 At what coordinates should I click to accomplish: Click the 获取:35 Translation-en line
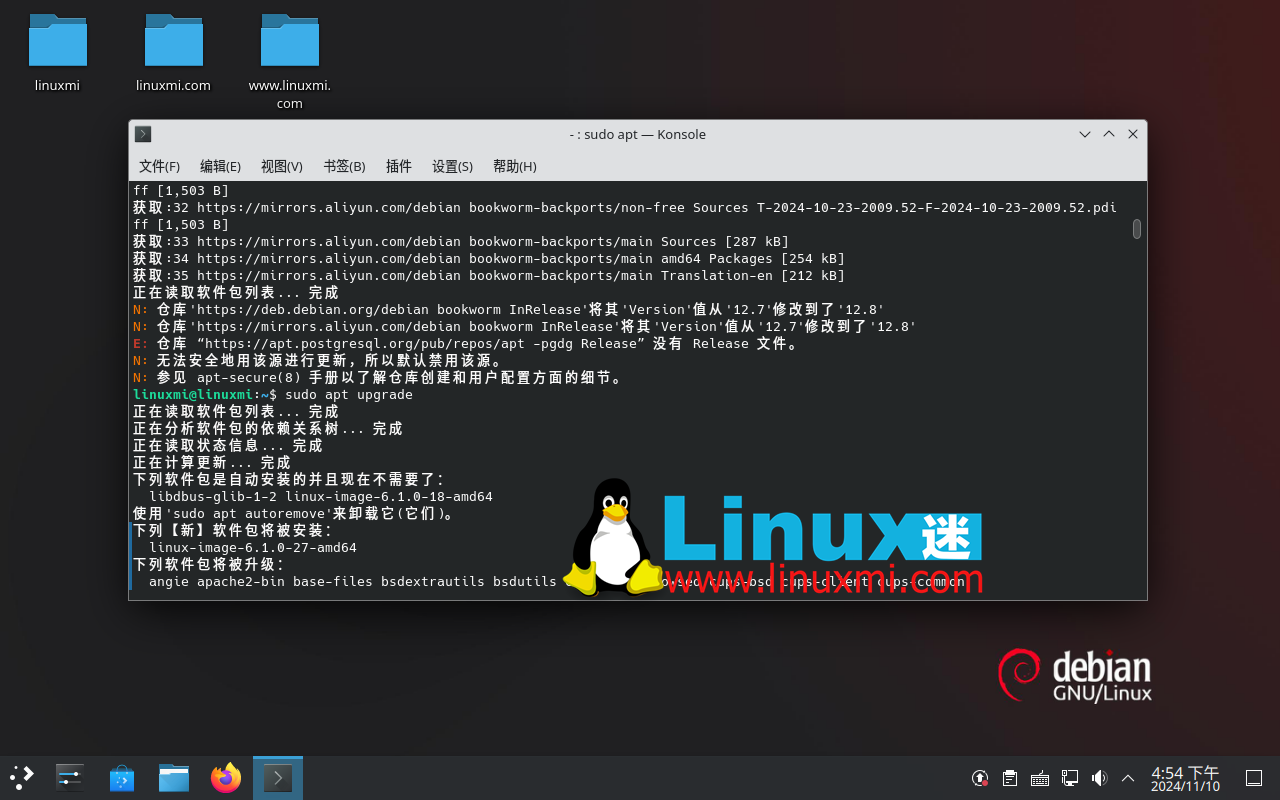tap(489, 276)
